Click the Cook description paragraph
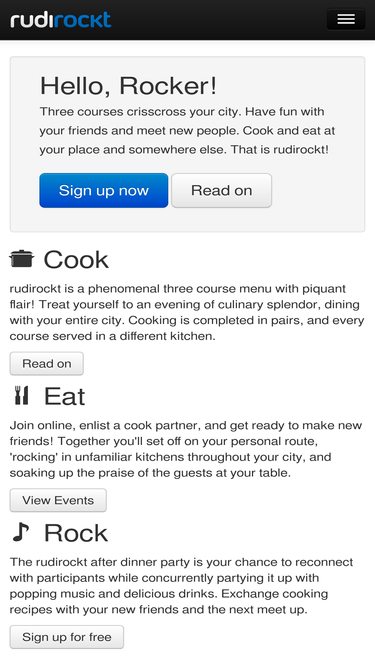375x667 pixels. pyautogui.click(x=187, y=312)
